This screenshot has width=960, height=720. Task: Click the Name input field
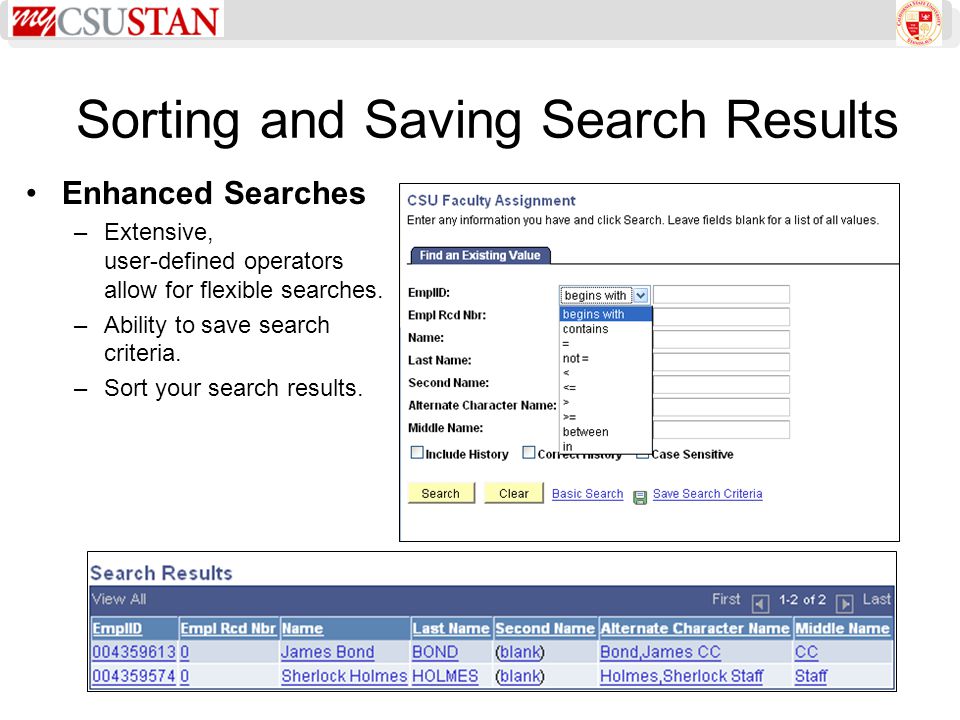721,340
